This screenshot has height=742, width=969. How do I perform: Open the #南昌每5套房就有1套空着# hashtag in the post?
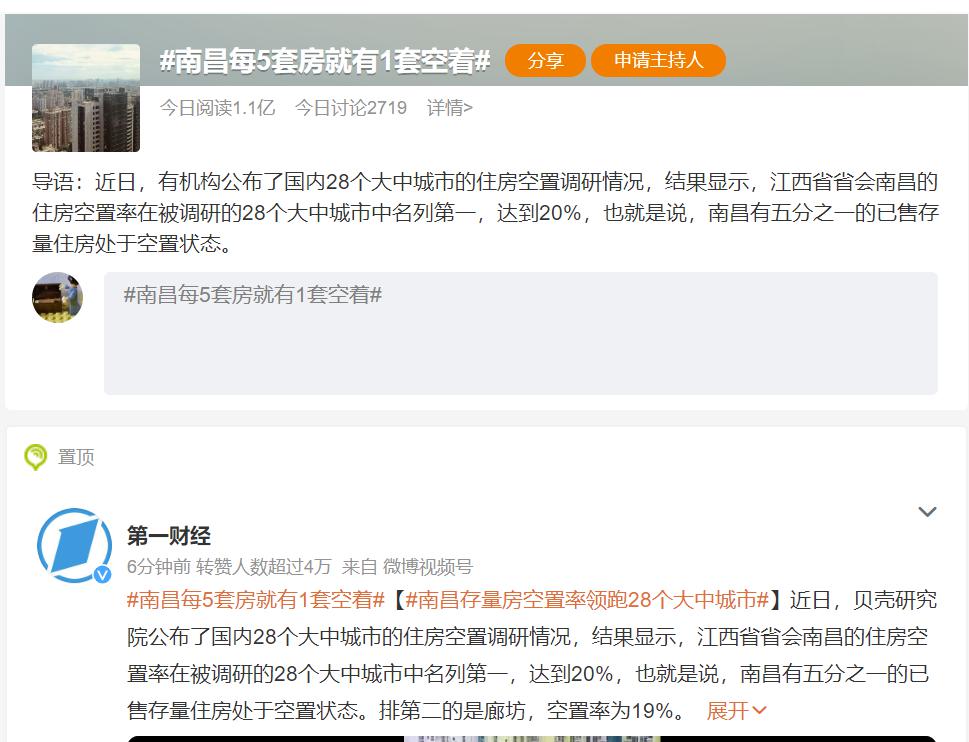coord(256,600)
